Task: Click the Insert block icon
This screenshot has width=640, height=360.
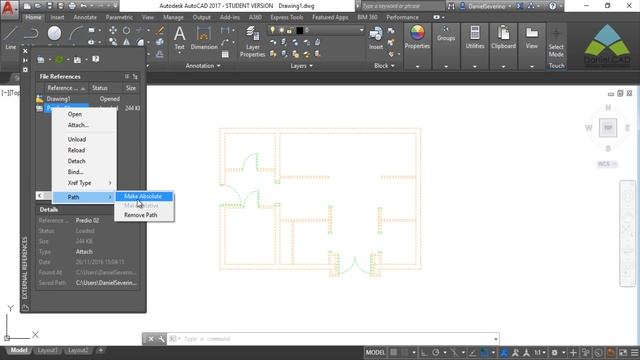Action: coord(376,38)
